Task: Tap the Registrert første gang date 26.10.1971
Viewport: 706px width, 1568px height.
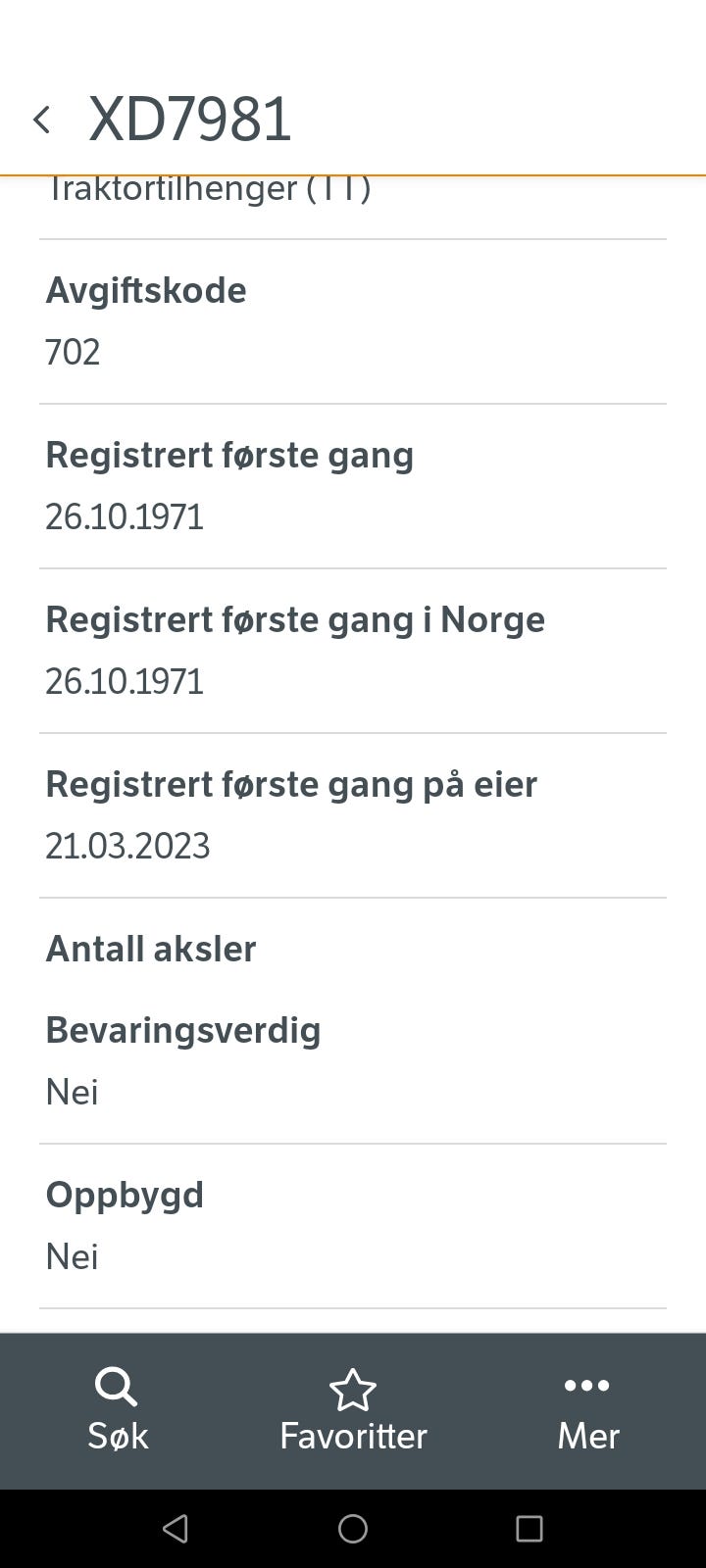Action: 125,516
